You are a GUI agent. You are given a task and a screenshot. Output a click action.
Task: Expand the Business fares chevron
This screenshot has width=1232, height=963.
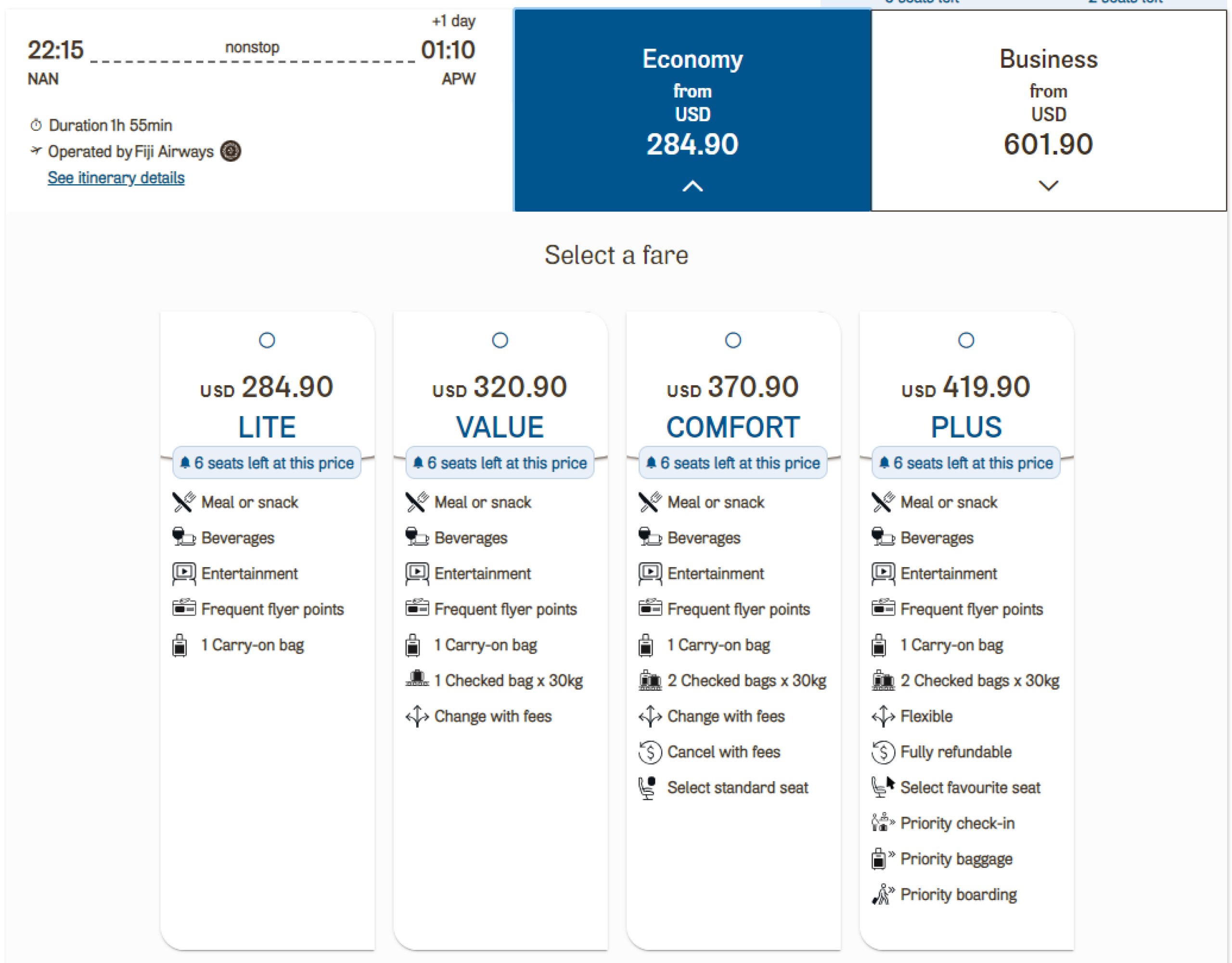[1048, 186]
